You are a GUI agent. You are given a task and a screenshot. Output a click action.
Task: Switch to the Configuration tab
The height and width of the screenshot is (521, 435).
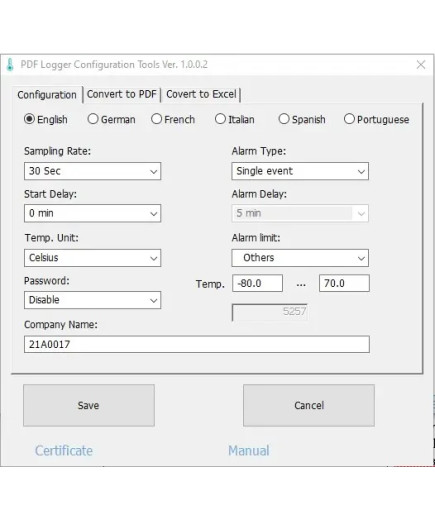pos(47,95)
